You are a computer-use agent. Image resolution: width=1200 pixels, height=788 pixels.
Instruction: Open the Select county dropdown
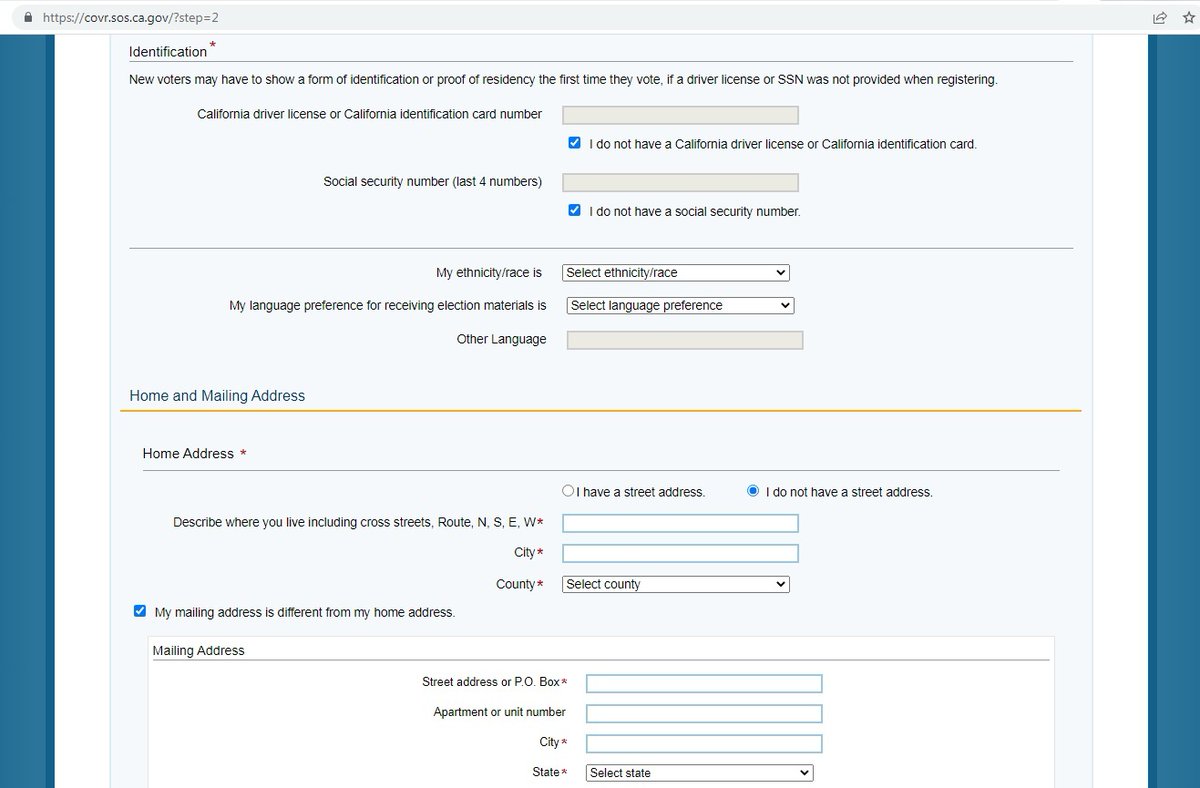point(676,584)
